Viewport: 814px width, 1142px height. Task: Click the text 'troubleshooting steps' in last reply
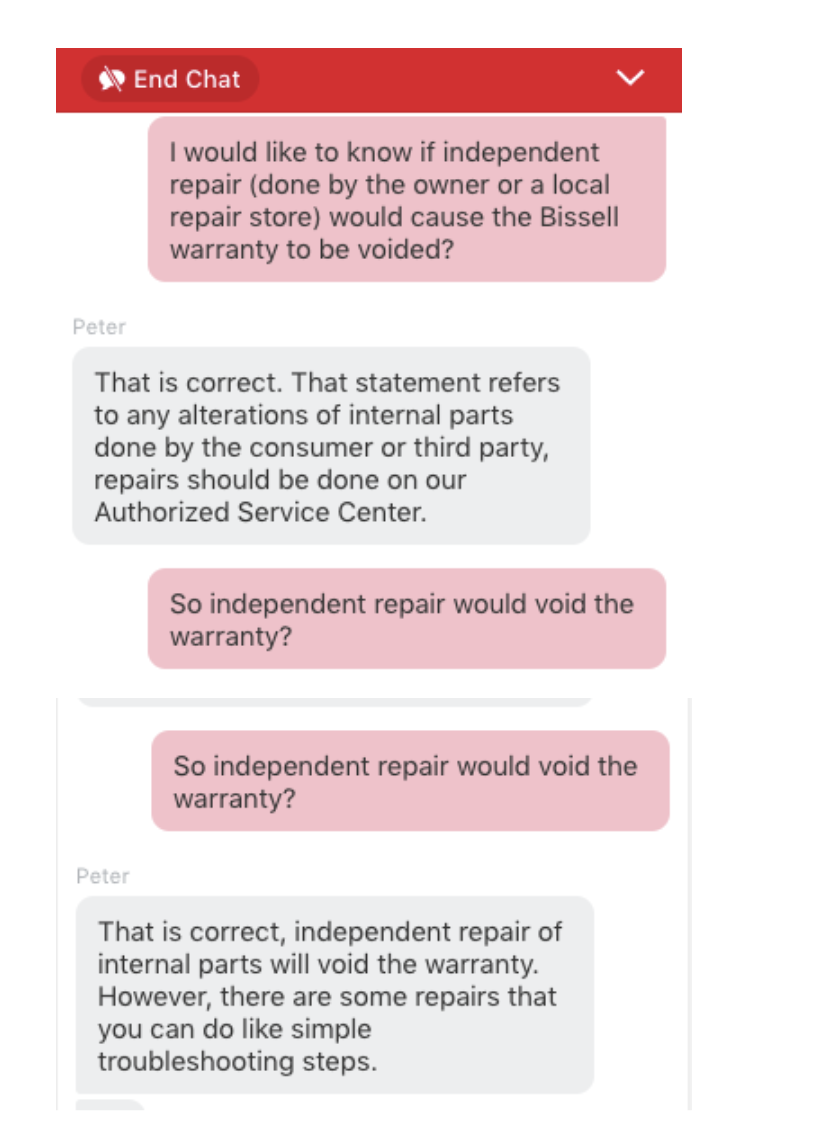click(x=236, y=1062)
